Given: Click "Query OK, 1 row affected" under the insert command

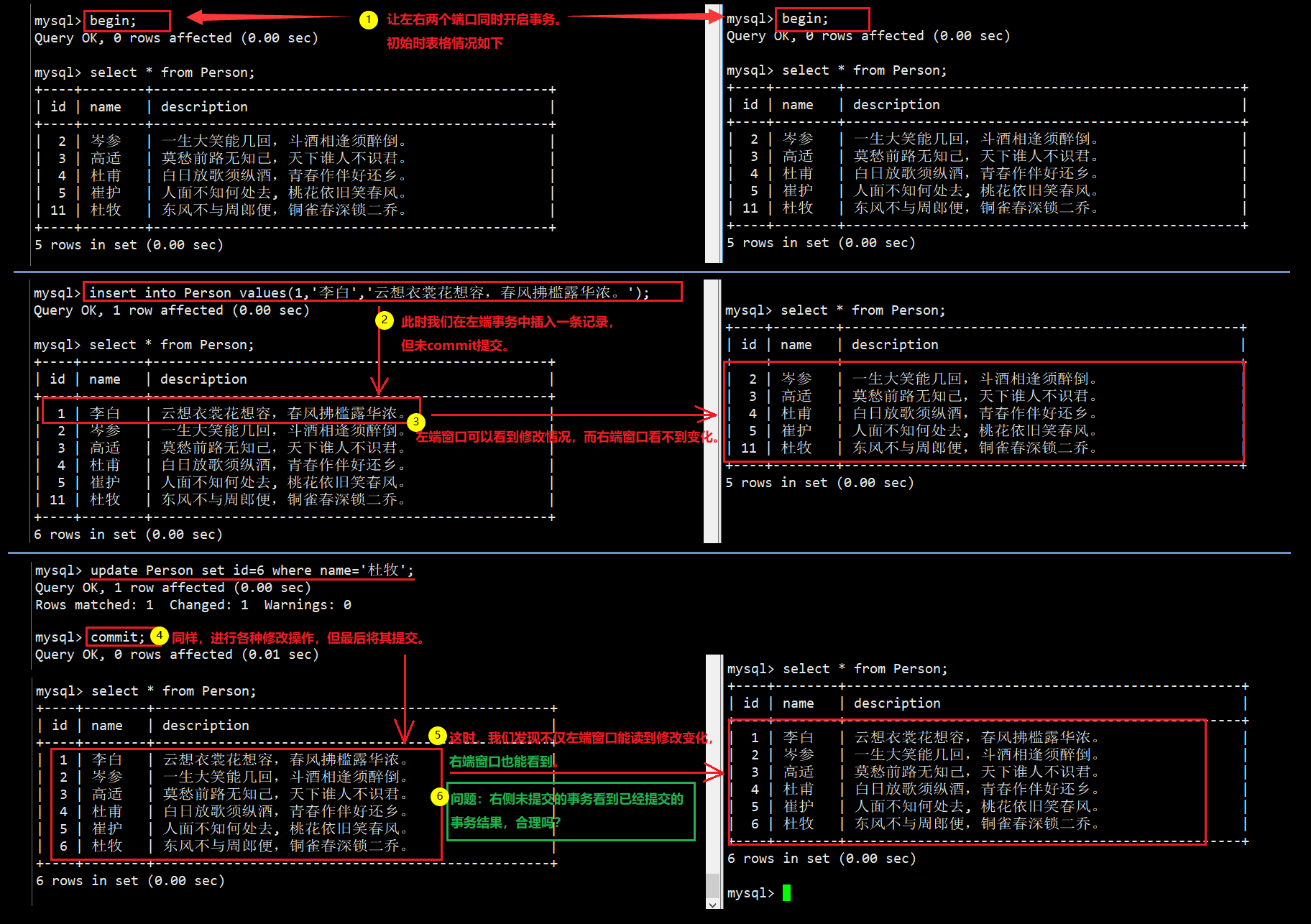Looking at the screenshot, I should pyautogui.click(x=171, y=310).
